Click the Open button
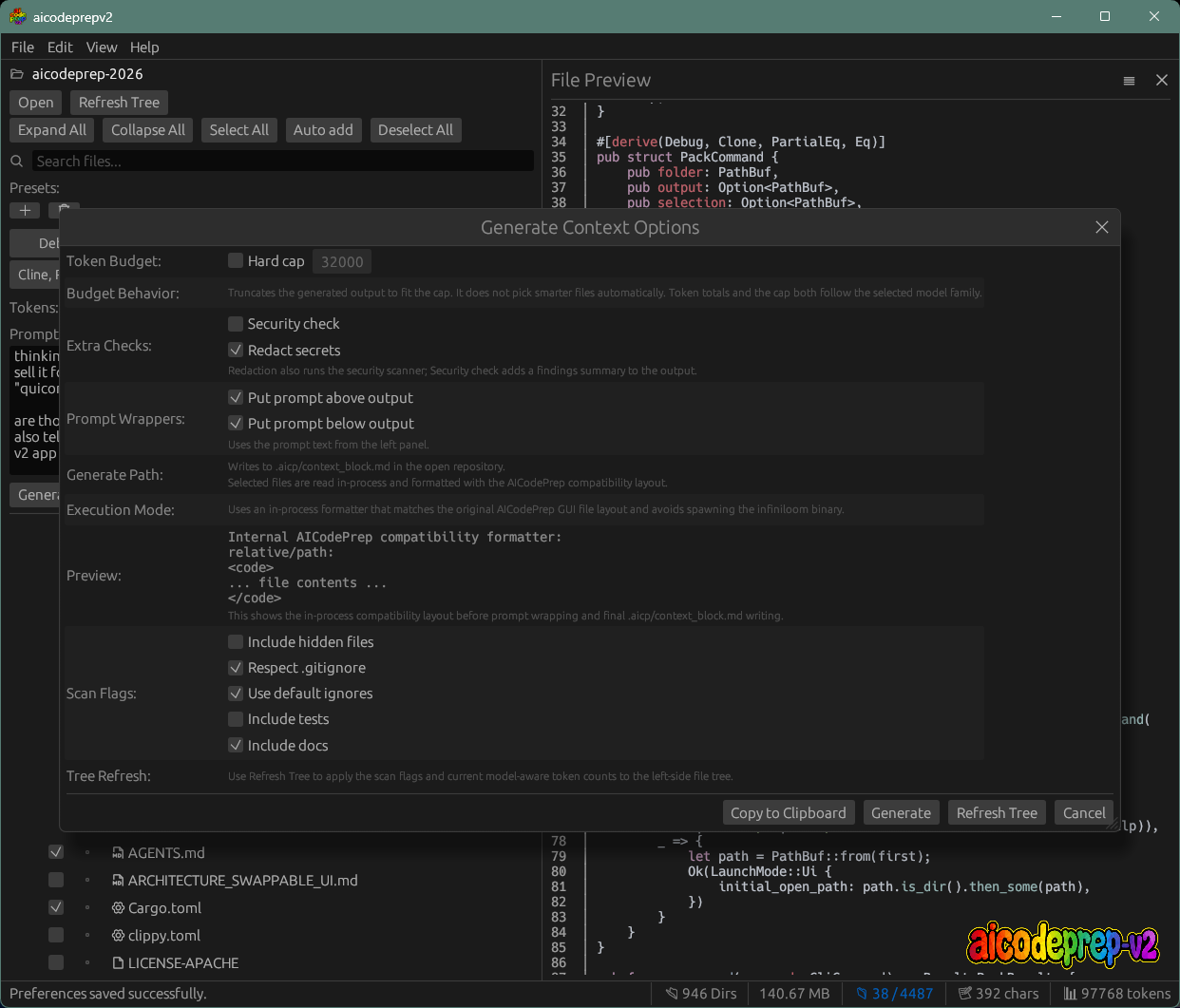Viewport: 1180px width, 1008px height. (36, 103)
